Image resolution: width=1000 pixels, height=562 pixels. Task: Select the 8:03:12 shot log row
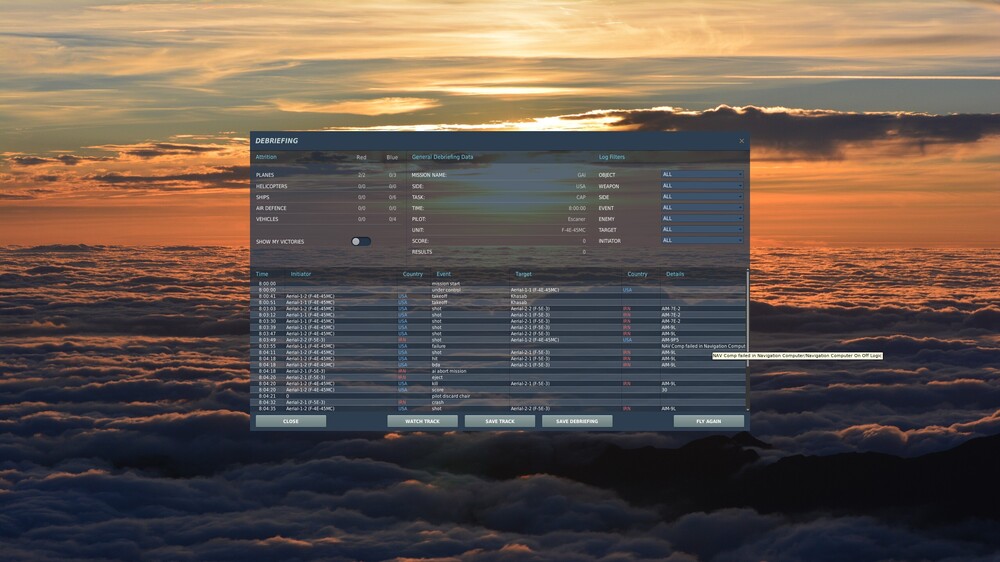(x=500, y=315)
